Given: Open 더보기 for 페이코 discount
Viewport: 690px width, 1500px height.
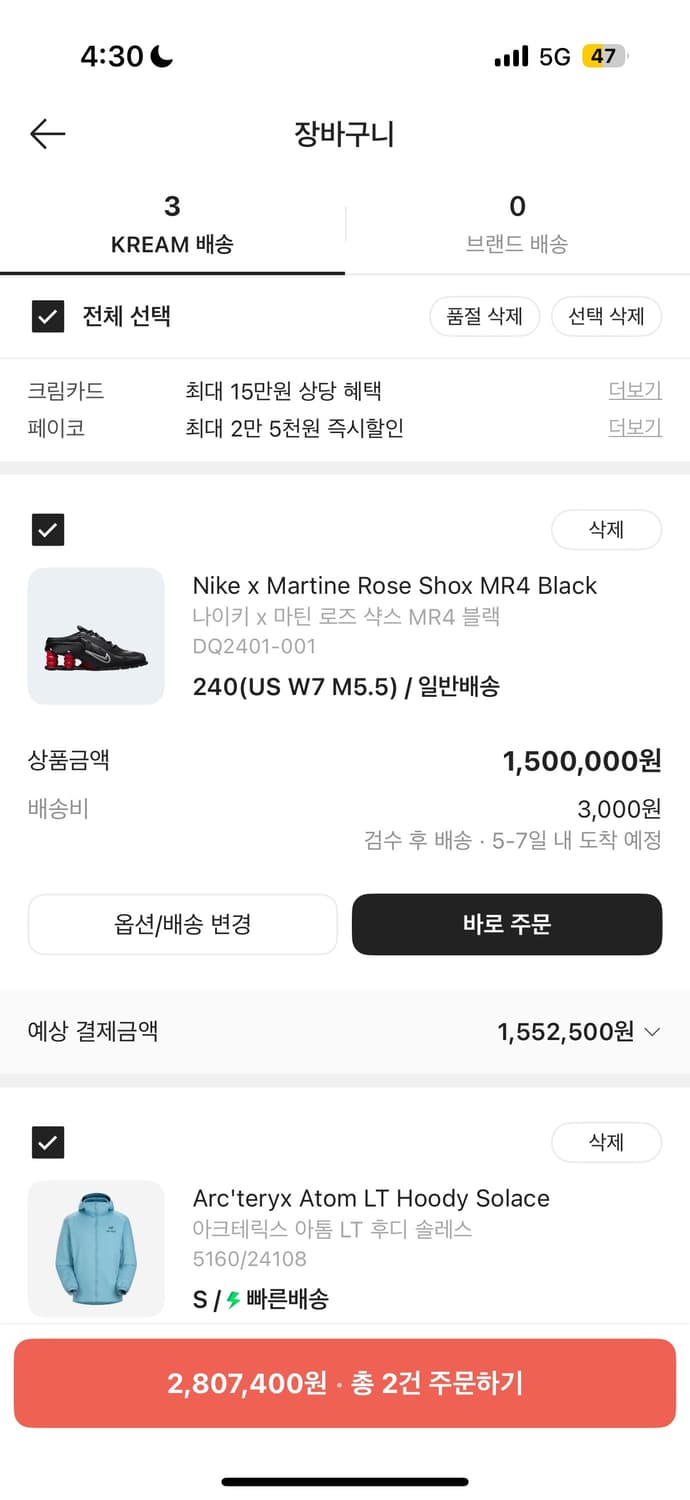Looking at the screenshot, I should pos(635,428).
